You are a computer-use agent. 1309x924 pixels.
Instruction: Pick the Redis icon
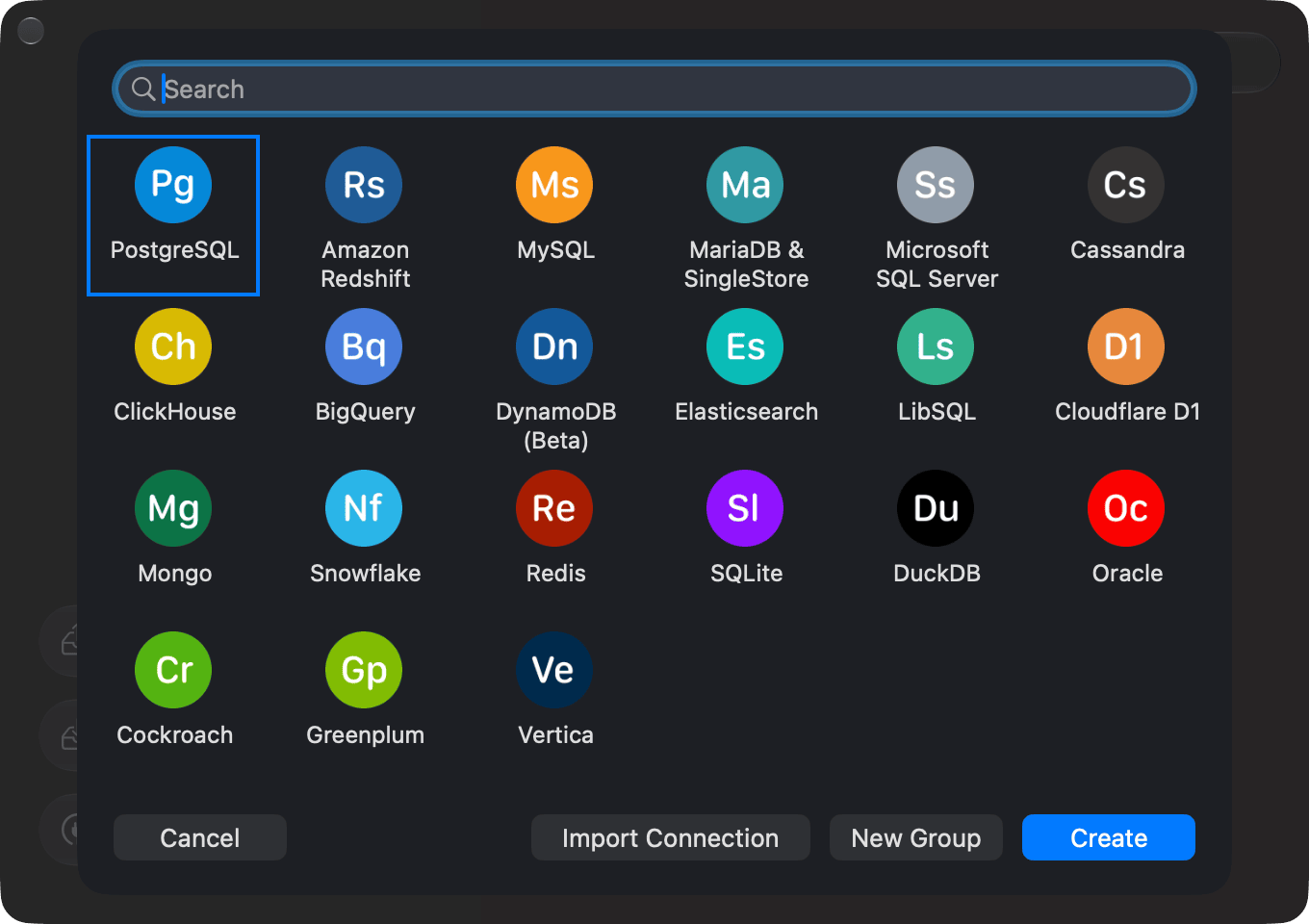pos(554,508)
